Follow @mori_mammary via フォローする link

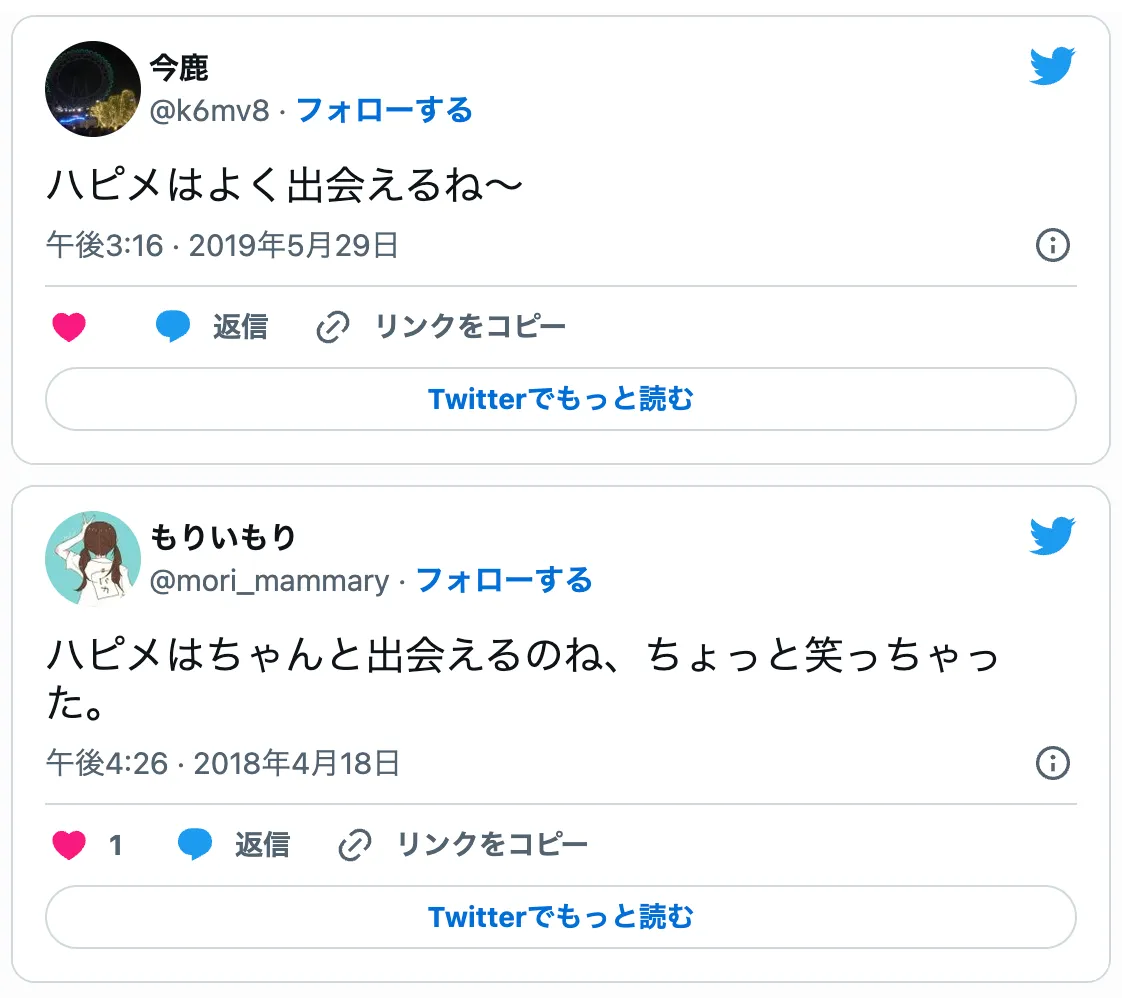pos(505,579)
